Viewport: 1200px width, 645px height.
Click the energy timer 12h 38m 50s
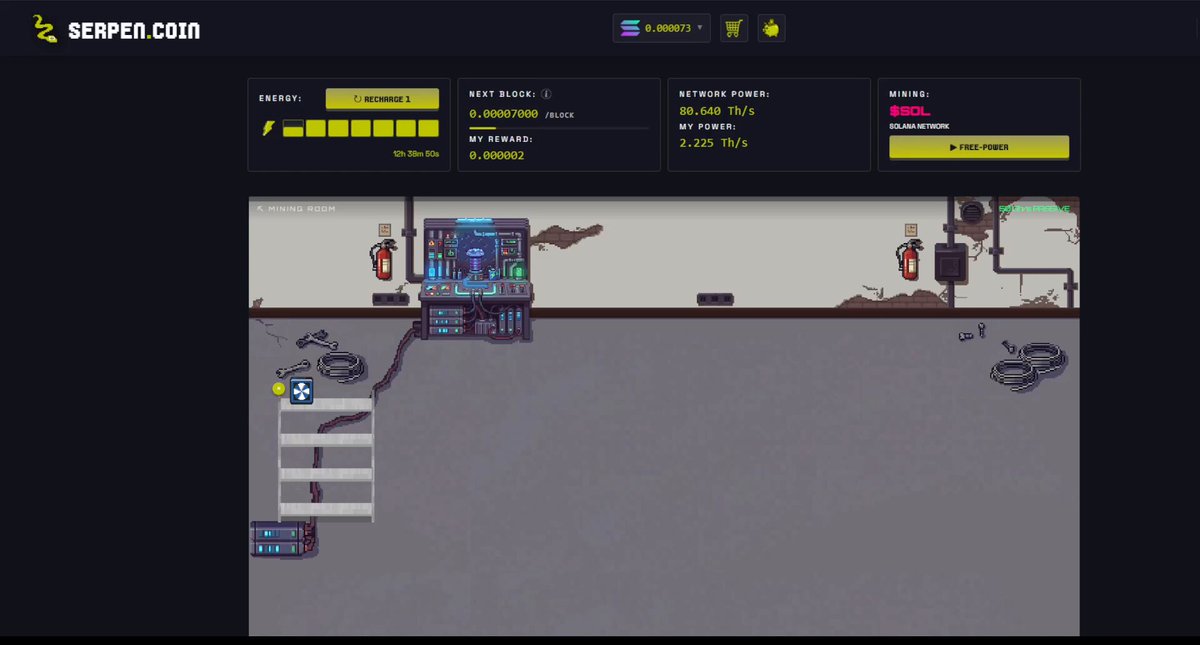tap(415, 154)
